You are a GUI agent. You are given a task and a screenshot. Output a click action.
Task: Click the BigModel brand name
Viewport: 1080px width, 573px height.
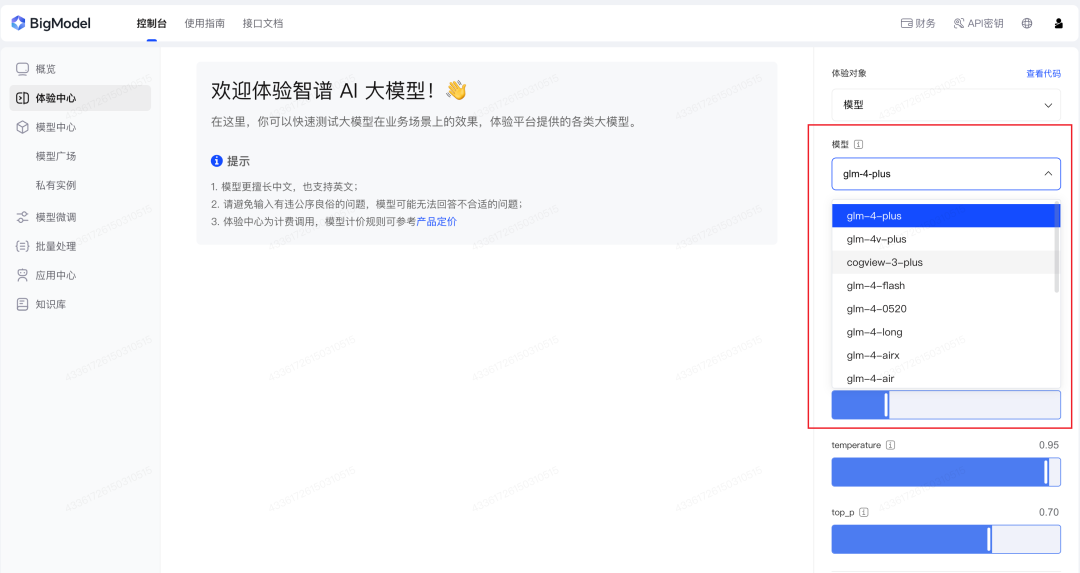pos(60,23)
